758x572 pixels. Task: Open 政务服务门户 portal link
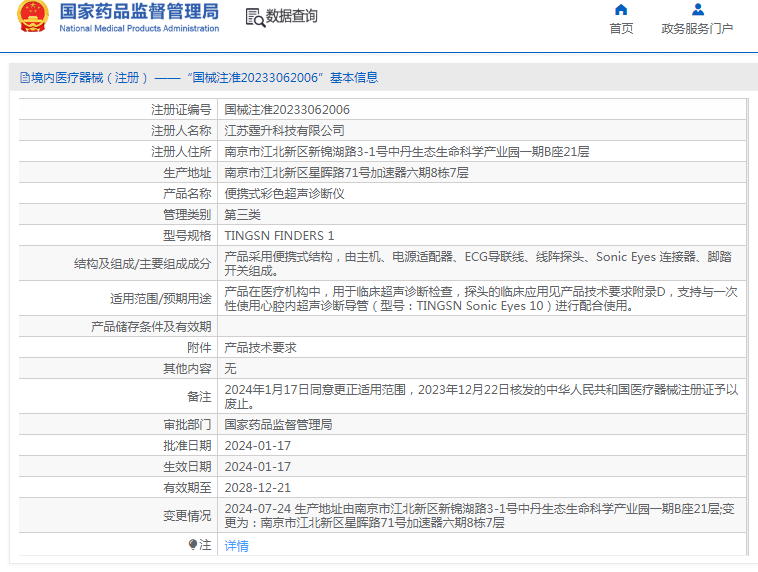[x=697, y=29]
